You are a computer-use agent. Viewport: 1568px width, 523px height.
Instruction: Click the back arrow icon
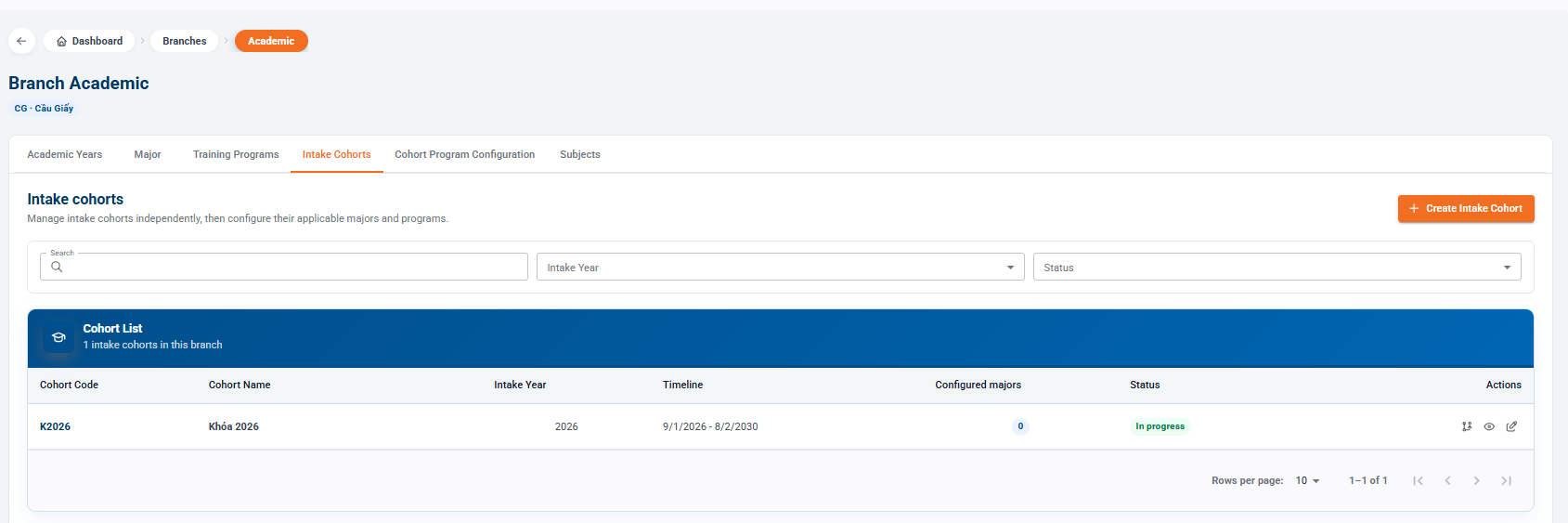click(21, 41)
